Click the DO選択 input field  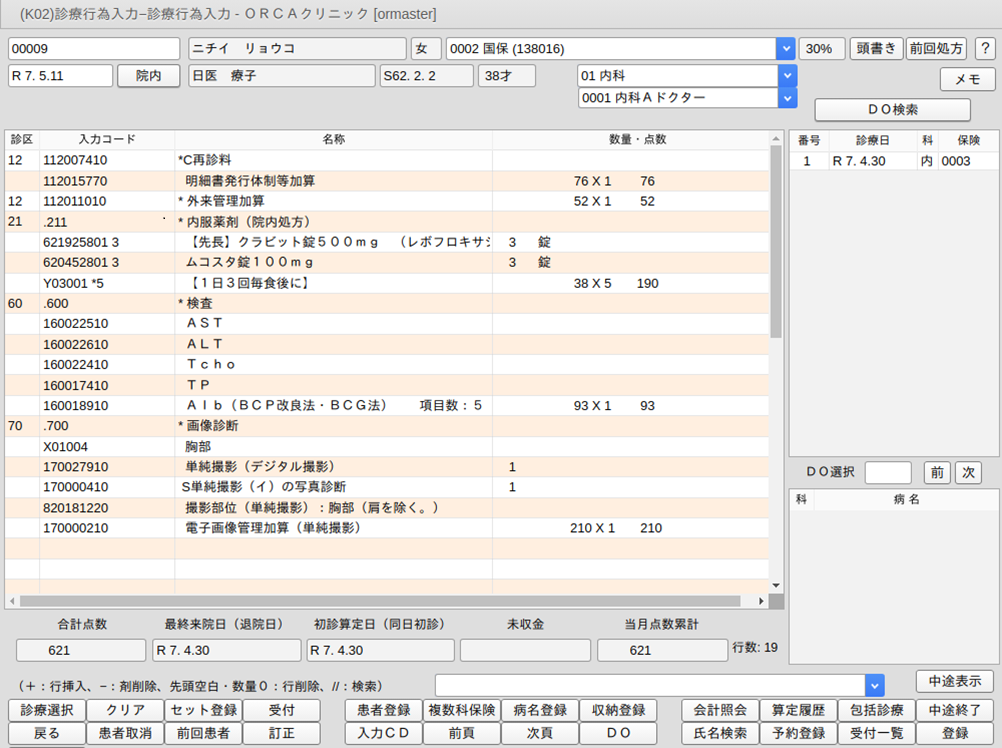click(888, 472)
